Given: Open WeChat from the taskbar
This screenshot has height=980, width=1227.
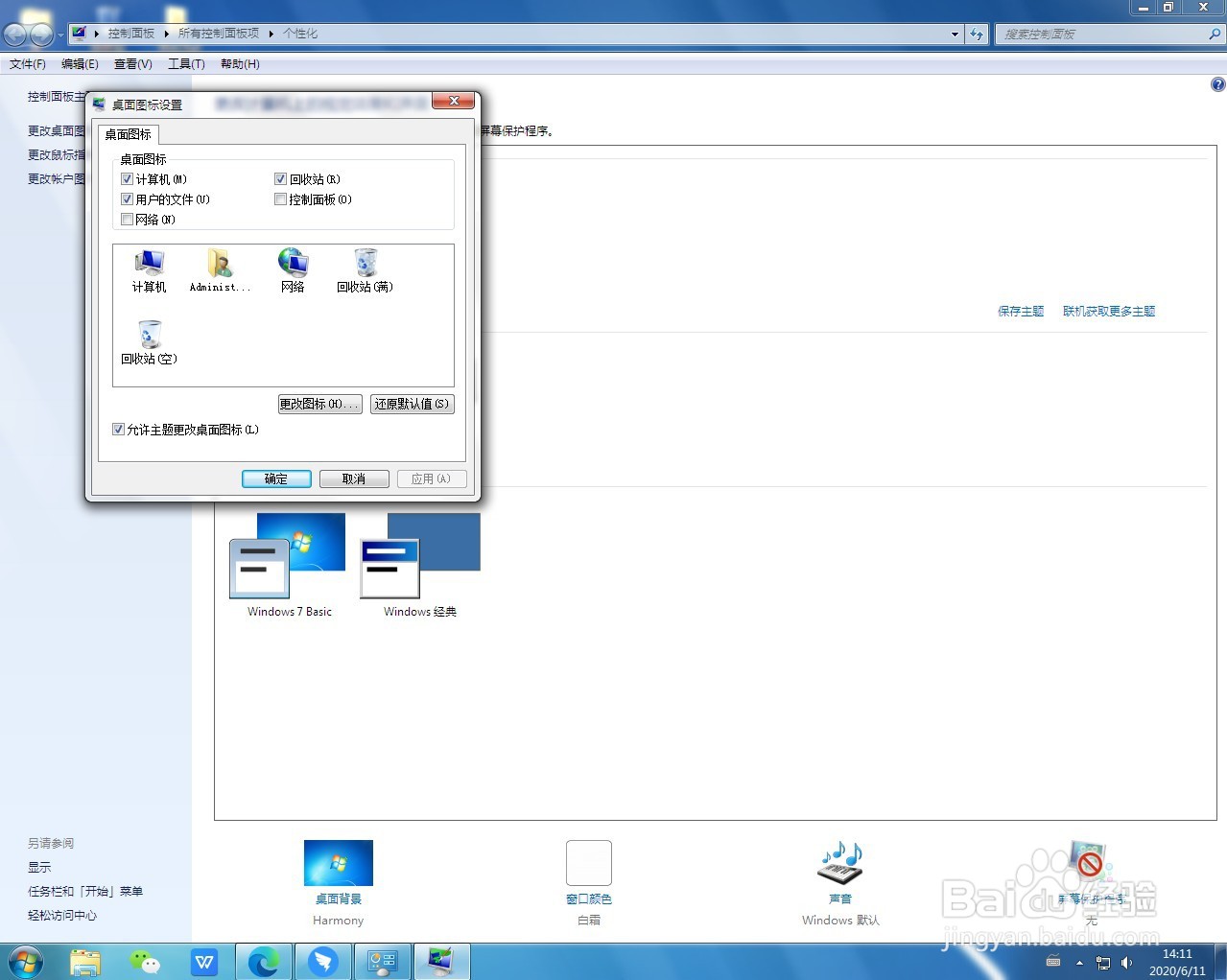Looking at the screenshot, I should pyautogui.click(x=145, y=962).
